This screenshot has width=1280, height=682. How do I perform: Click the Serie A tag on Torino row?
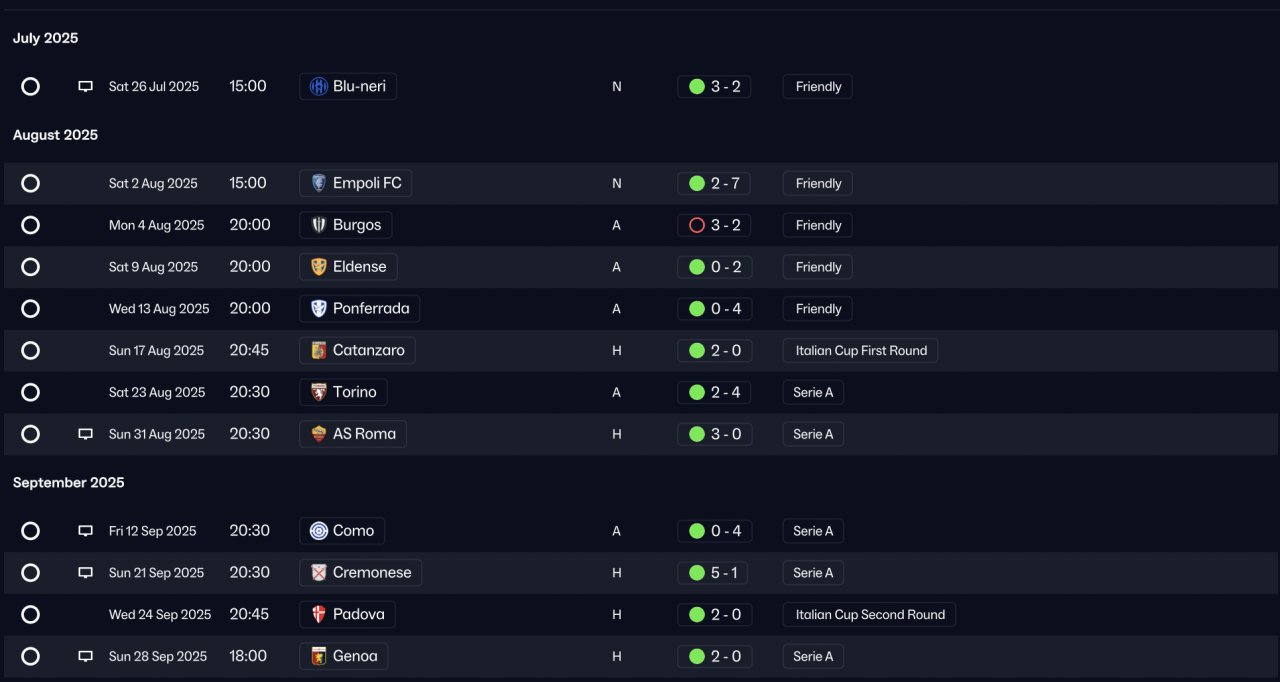(813, 393)
